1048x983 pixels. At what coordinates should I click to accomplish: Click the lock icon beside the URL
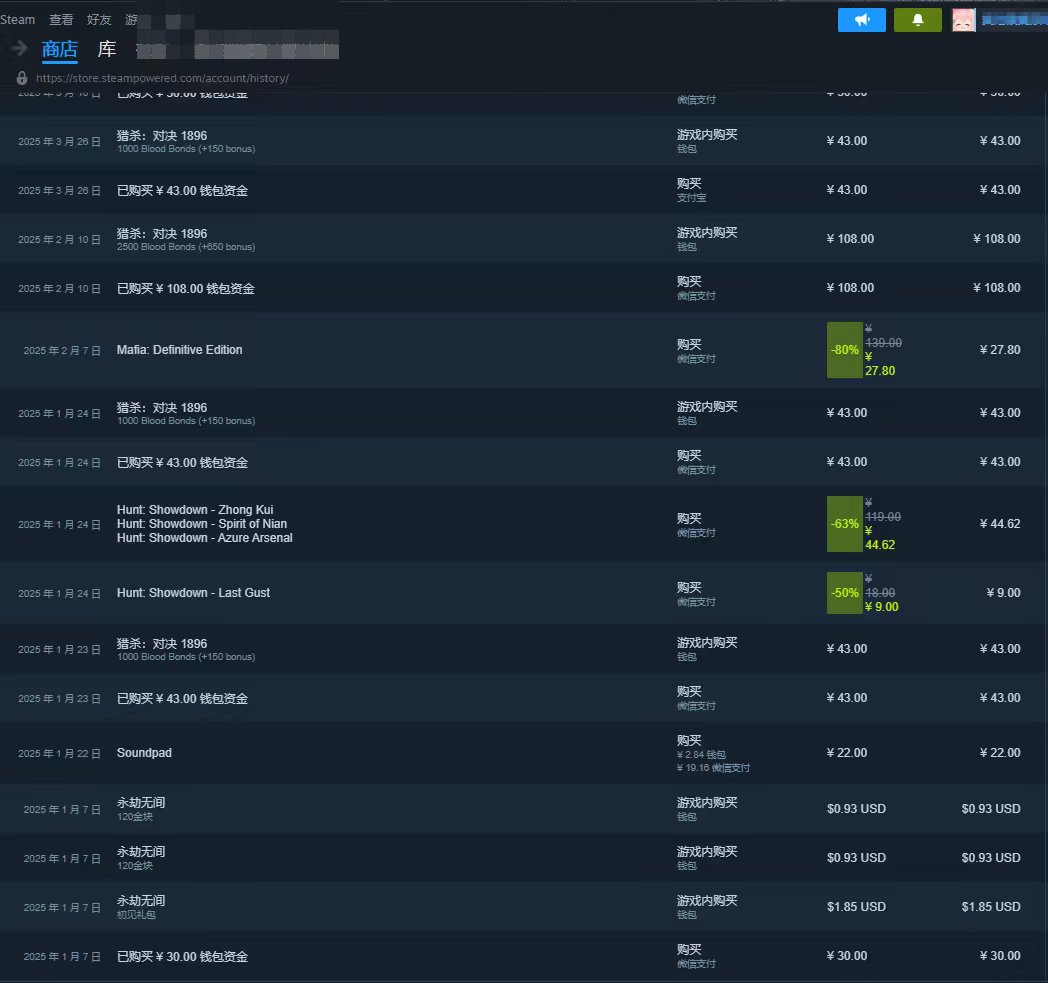(22, 78)
